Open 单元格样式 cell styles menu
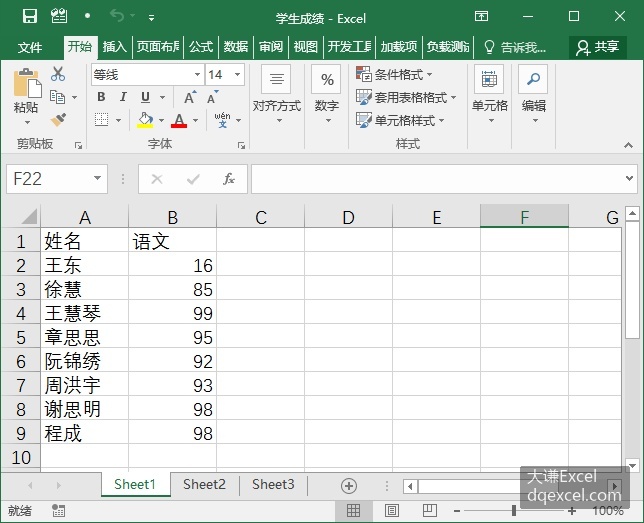Viewport: 644px width, 523px height. click(x=400, y=120)
